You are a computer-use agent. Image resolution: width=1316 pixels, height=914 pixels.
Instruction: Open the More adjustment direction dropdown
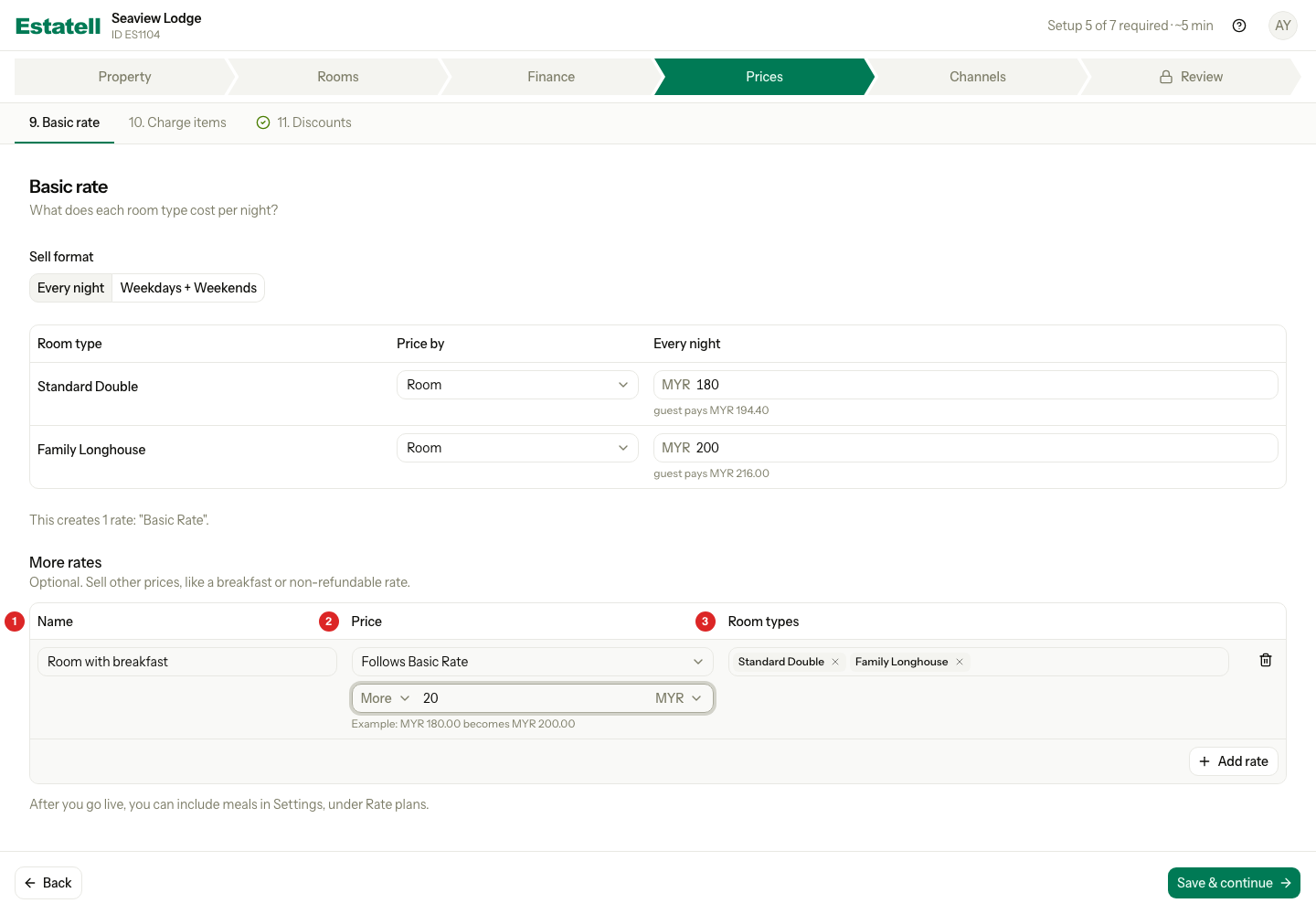click(x=385, y=698)
